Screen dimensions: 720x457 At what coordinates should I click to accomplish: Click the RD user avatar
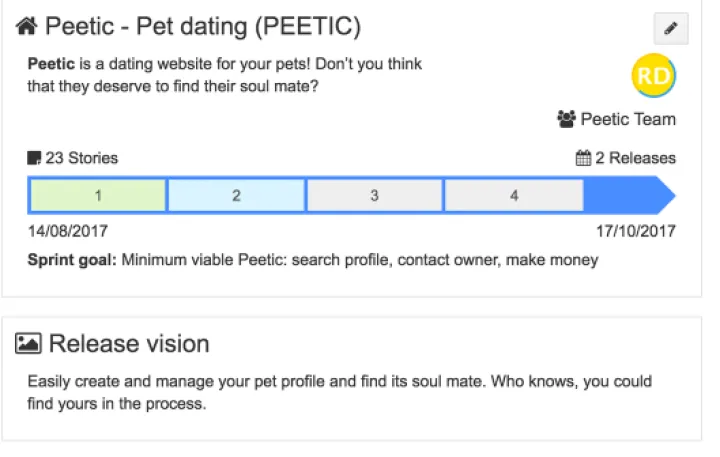[x=654, y=77]
